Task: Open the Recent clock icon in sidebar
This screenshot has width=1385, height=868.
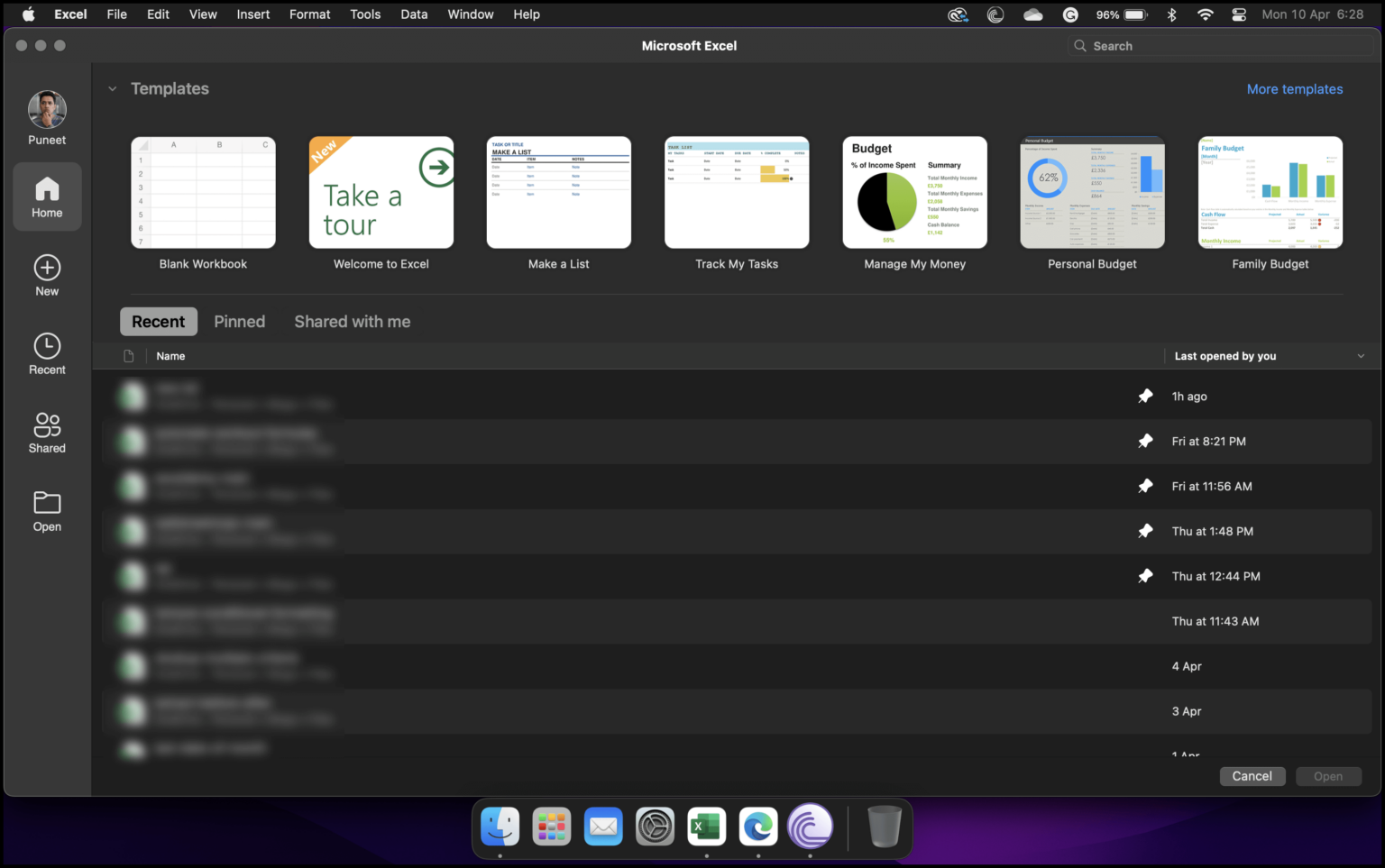Action: 47,347
